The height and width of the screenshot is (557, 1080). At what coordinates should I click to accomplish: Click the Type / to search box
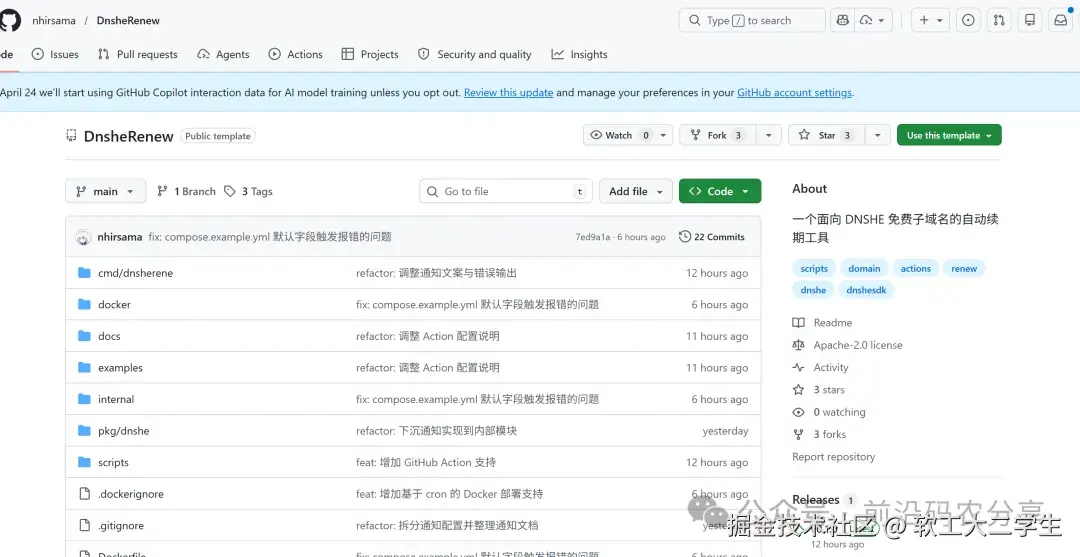pos(752,21)
